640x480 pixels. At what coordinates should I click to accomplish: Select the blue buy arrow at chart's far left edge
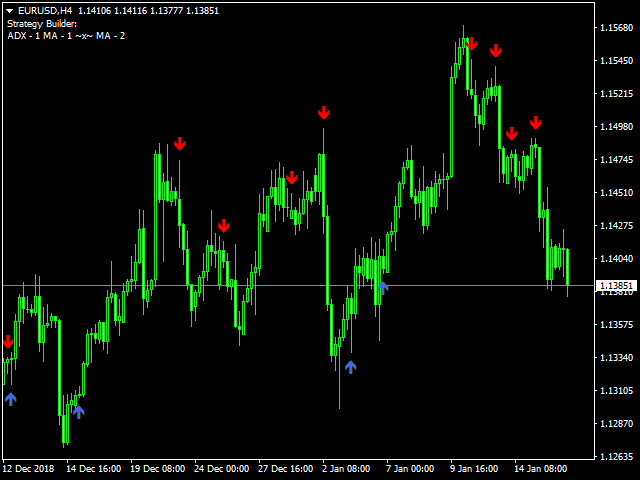pyautogui.click(x=11, y=399)
